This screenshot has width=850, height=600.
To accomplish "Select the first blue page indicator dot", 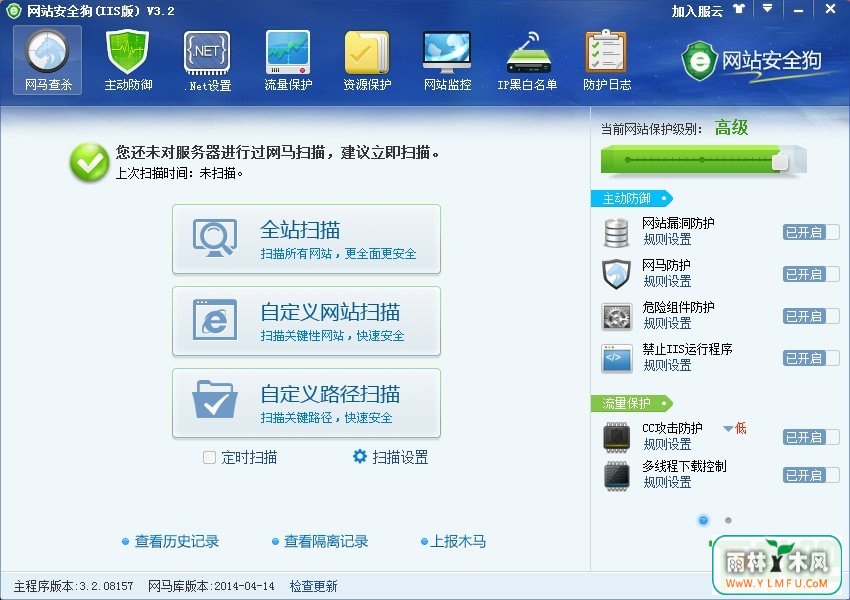I will coord(704,520).
